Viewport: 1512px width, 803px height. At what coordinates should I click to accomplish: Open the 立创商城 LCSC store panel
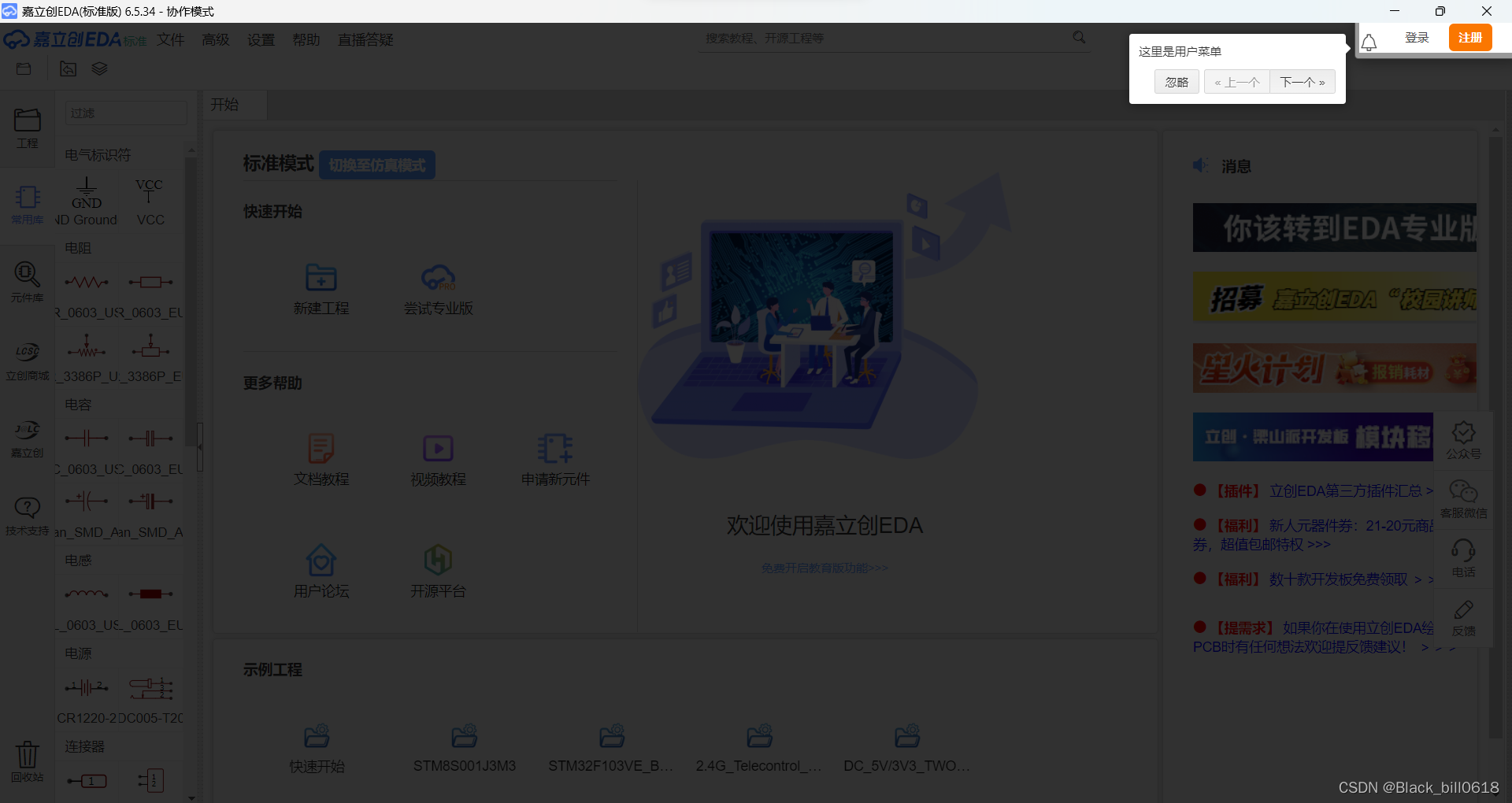pyautogui.click(x=27, y=361)
